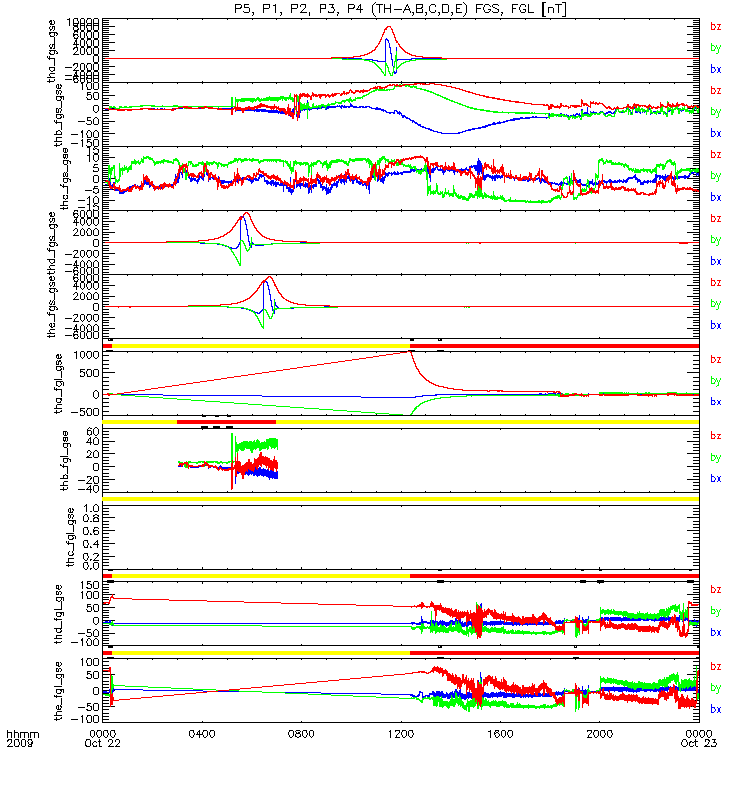Screen dimensions: 750x800
Task: Click the 2009 year label
Action: tap(20, 743)
